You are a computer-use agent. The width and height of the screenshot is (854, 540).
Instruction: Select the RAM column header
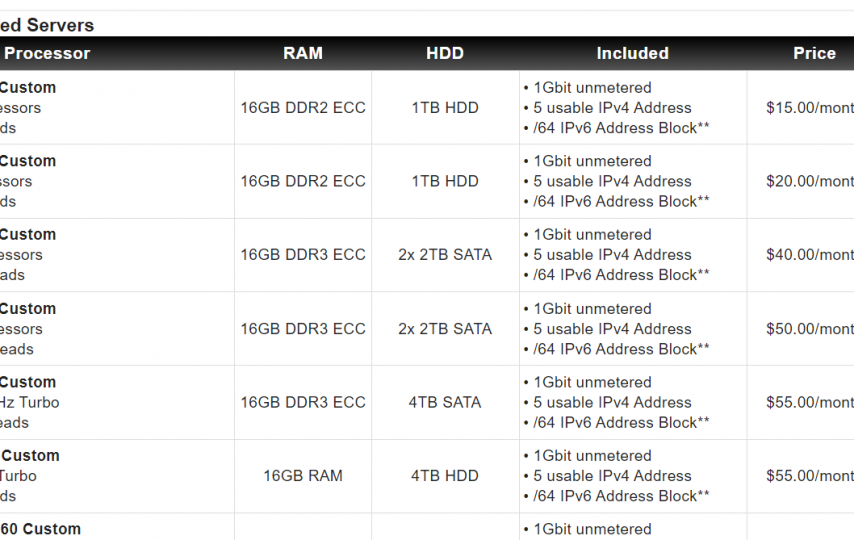(x=303, y=53)
